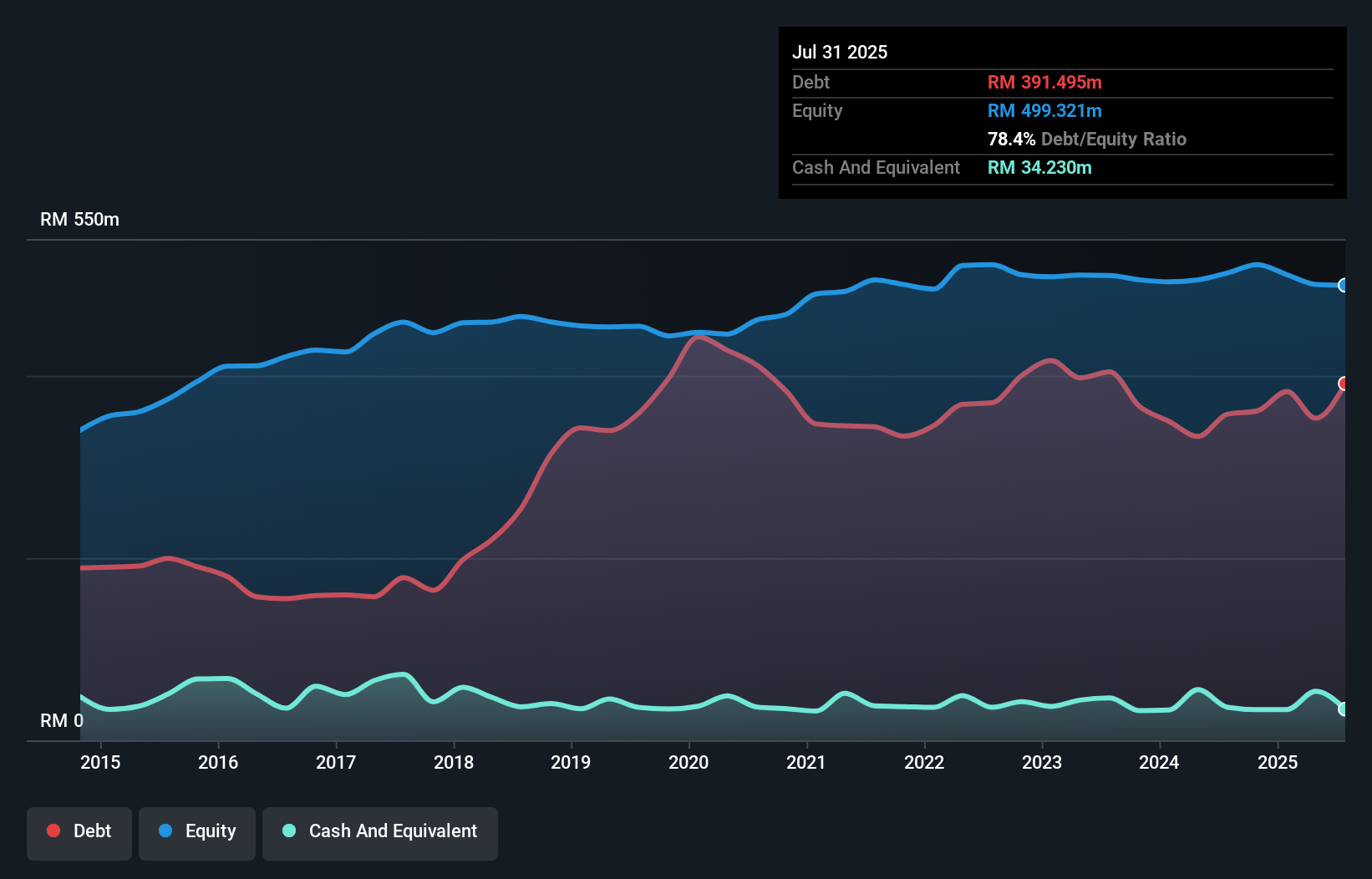
Task: Click the 78.4% Debt/Equity Ratio text
Action: click(1086, 140)
